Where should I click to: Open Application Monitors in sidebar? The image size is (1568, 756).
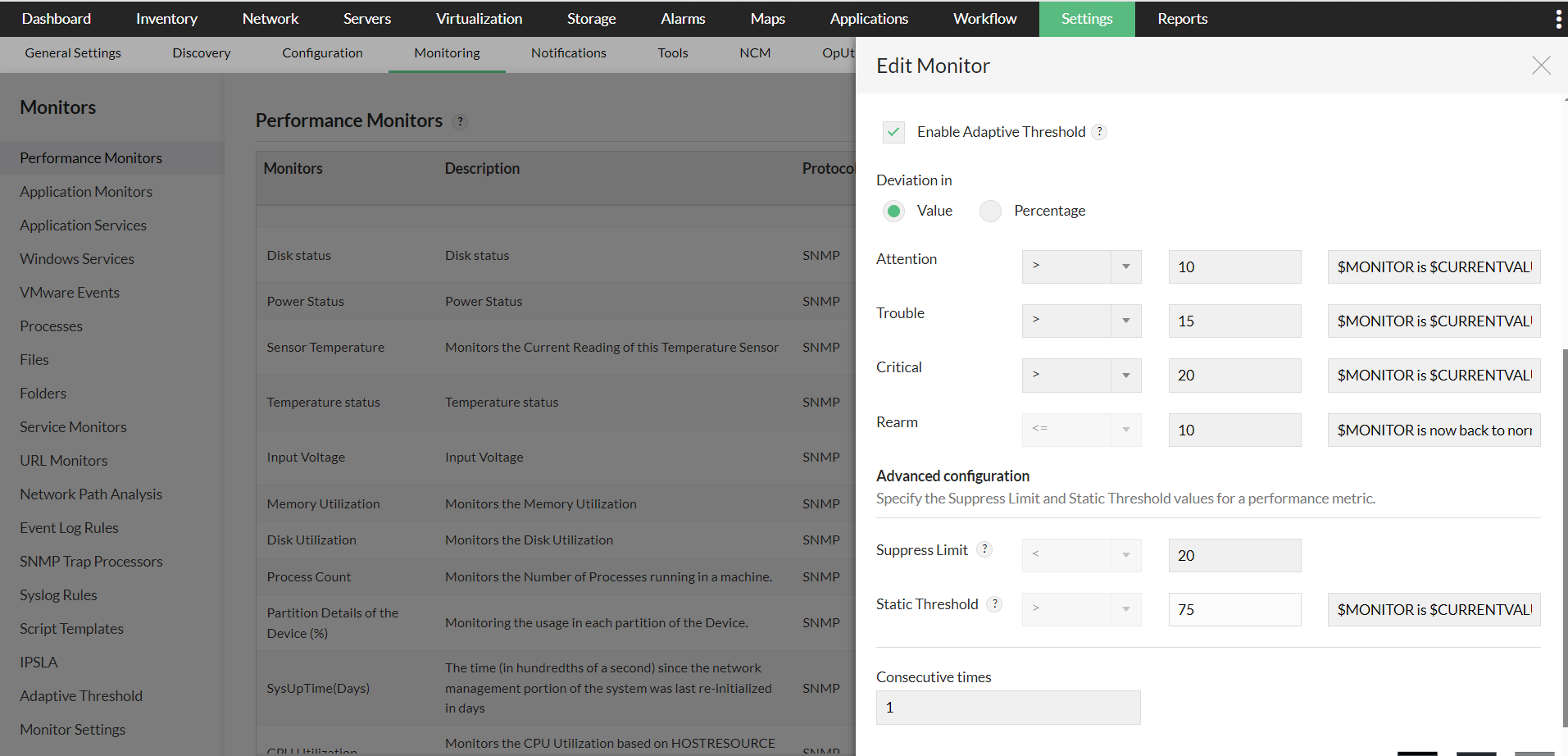(86, 192)
